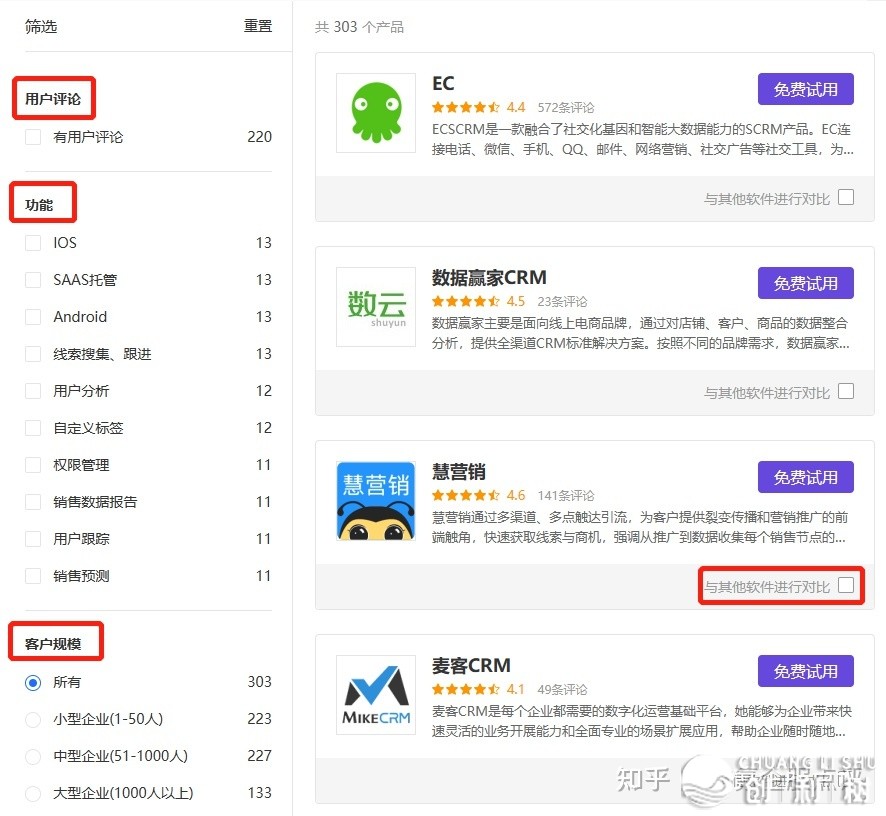Click the 慧营销 description text
This screenshot has height=816, width=886.
coord(640,527)
